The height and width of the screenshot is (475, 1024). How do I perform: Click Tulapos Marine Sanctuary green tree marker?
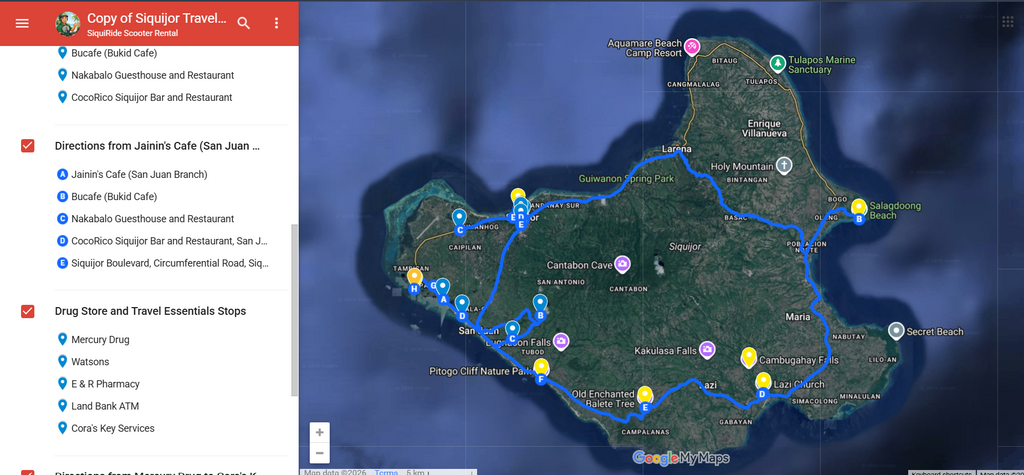point(777,63)
